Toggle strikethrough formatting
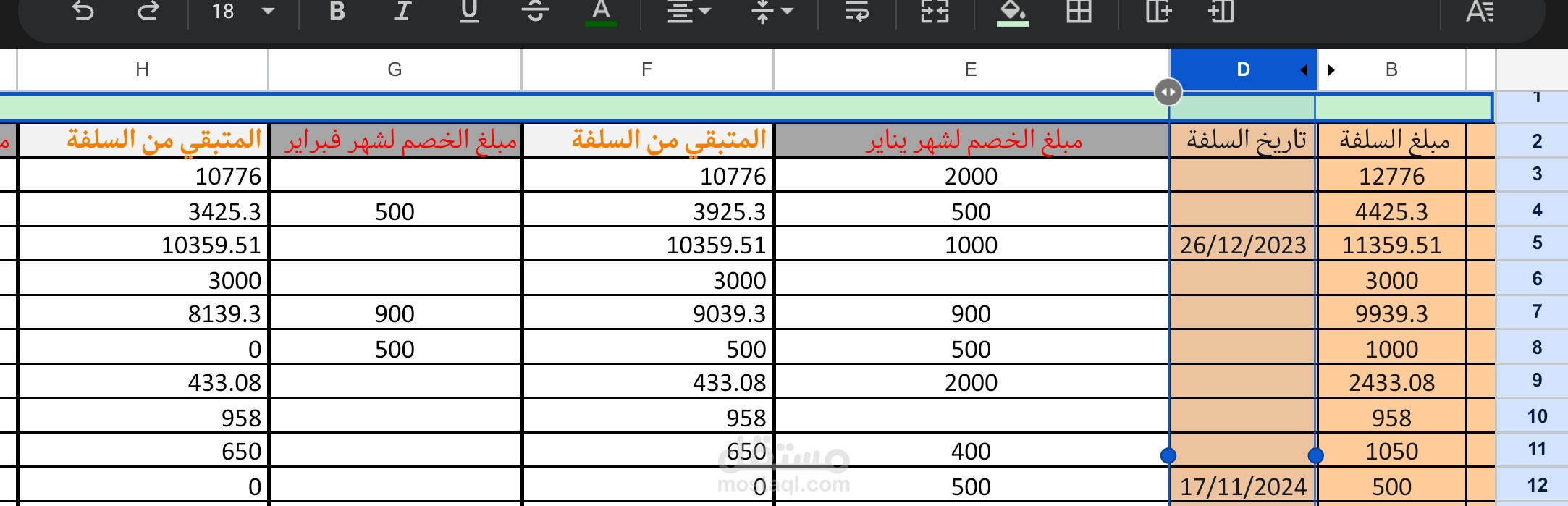Screen dimensions: 1568x506 pos(535,12)
